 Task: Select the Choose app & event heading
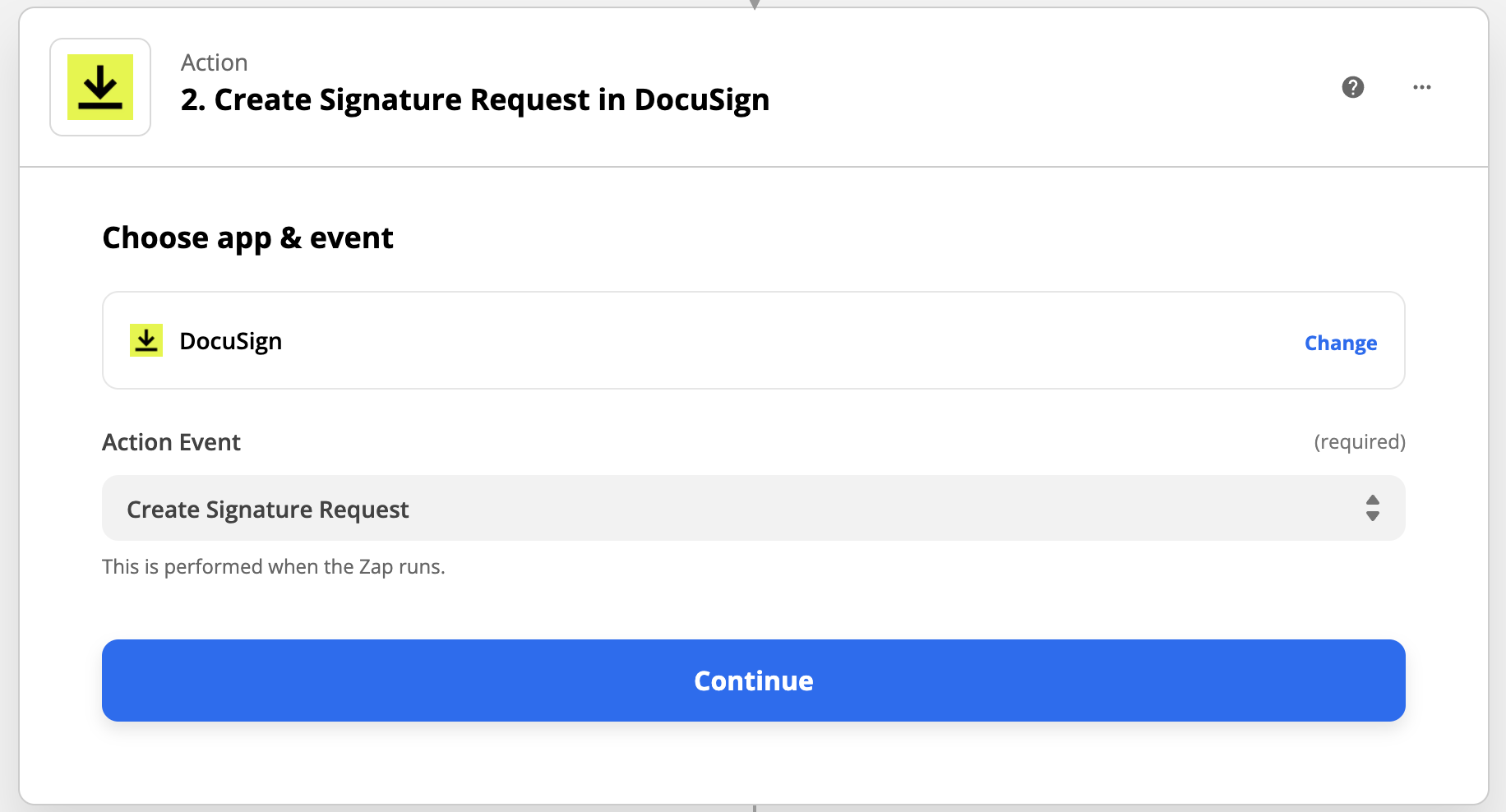pyautogui.click(x=247, y=238)
